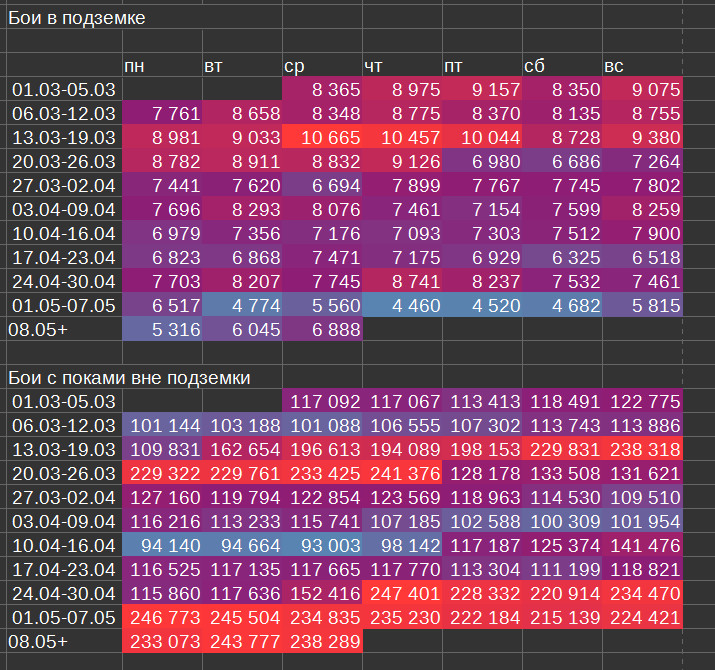Select cell with value 127 160
The image size is (715, 670).
pos(162,498)
